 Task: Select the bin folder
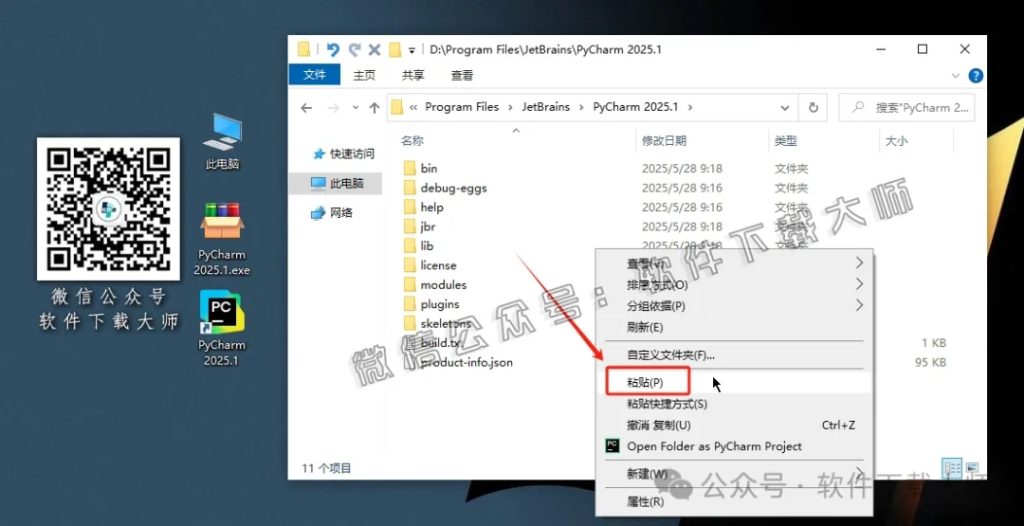tap(421, 169)
